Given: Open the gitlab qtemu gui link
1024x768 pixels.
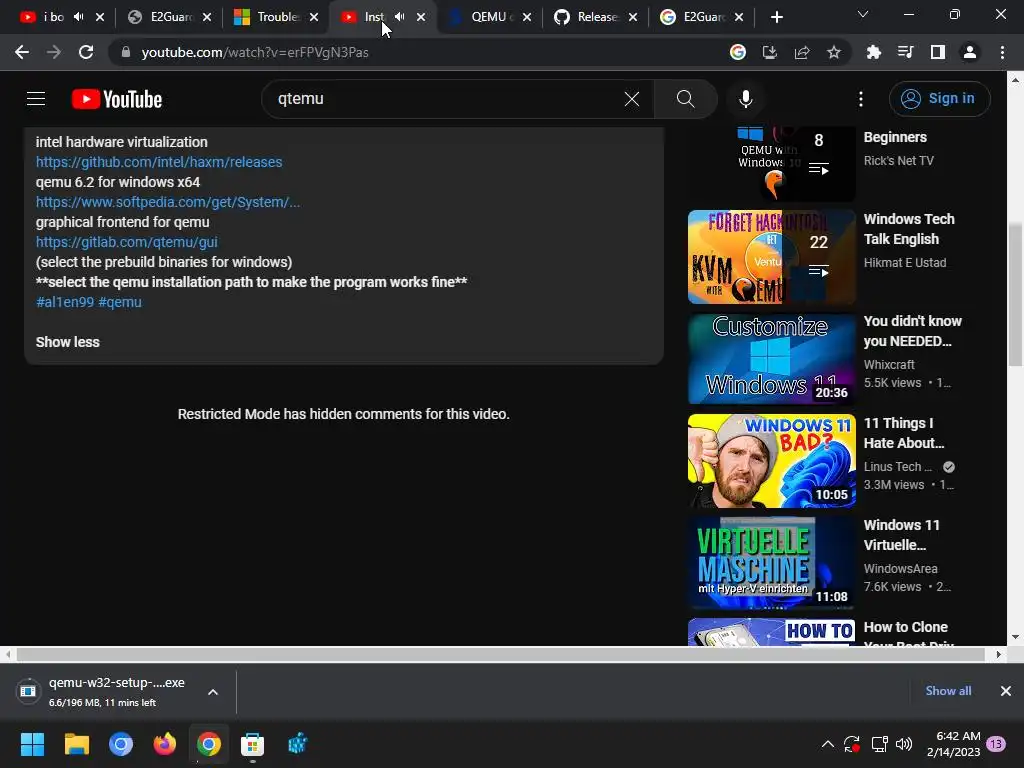Looking at the screenshot, I should (x=127, y=242).
